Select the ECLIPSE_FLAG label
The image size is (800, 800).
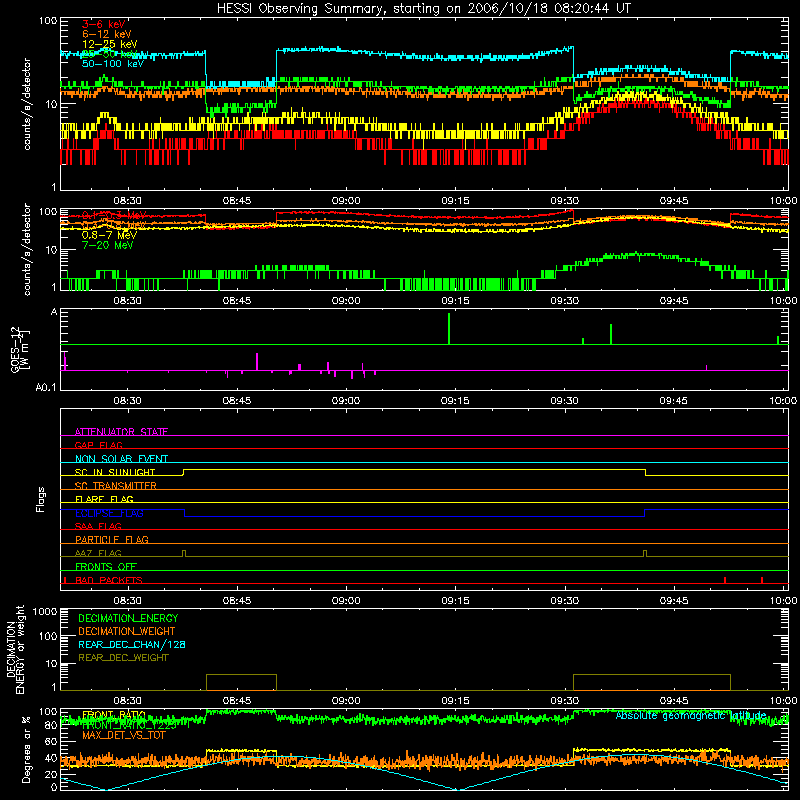[109, 513]
